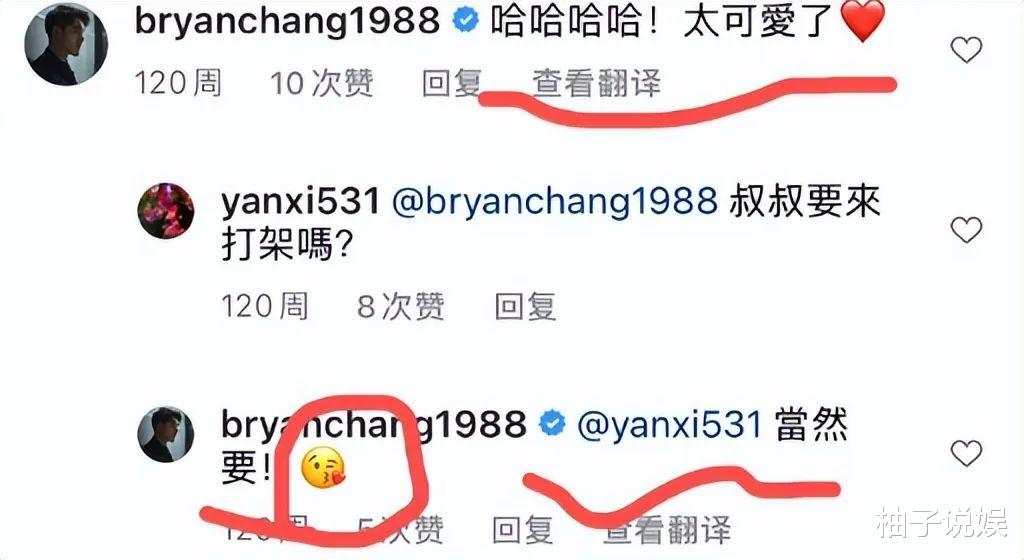This screenshot has height=560, width=1024.
Task: Reply to yanxi531's comment via 回复
Action: (x=526, y=306)
